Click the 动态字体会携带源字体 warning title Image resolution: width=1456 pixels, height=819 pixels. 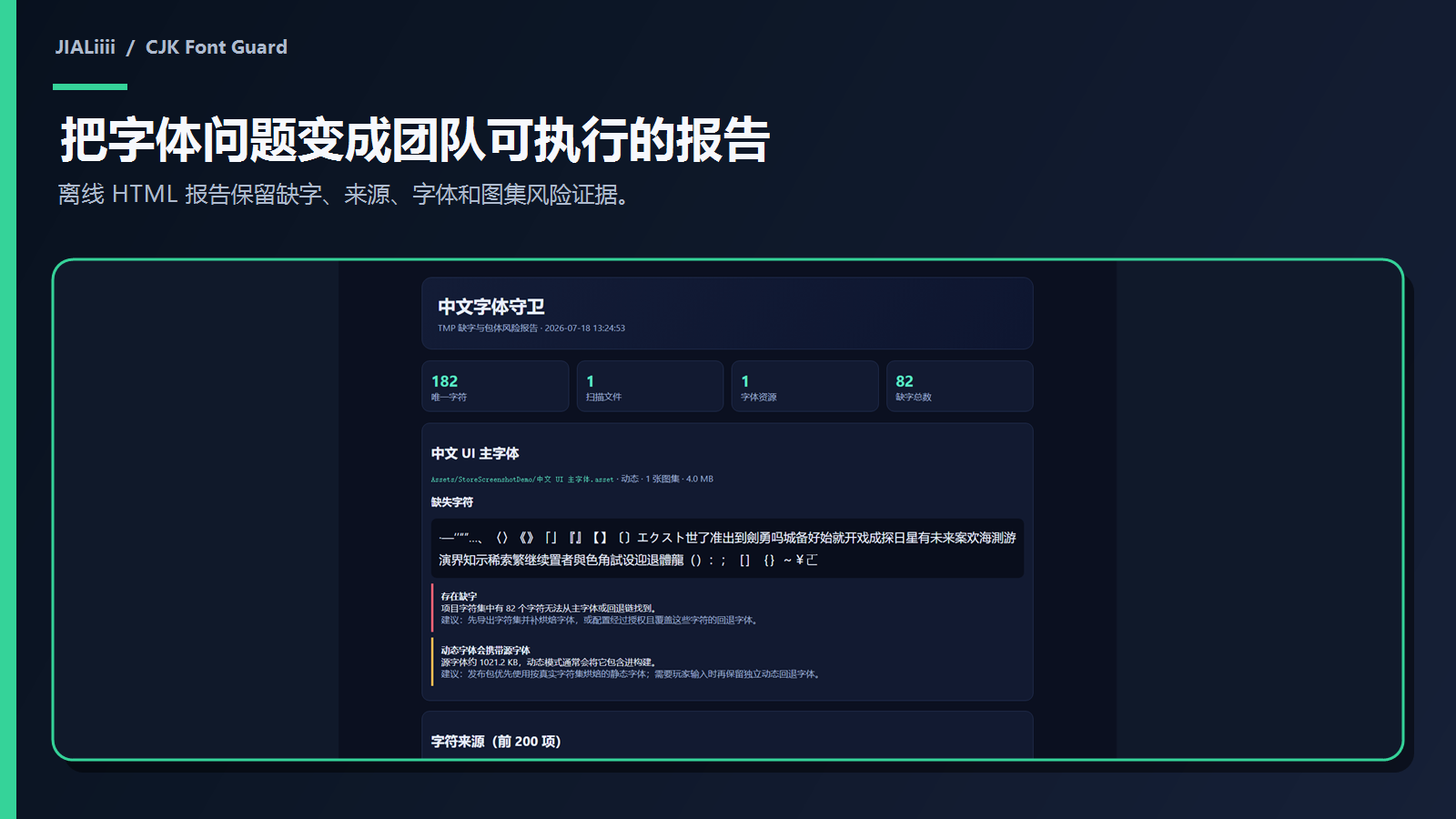point(485,651)
